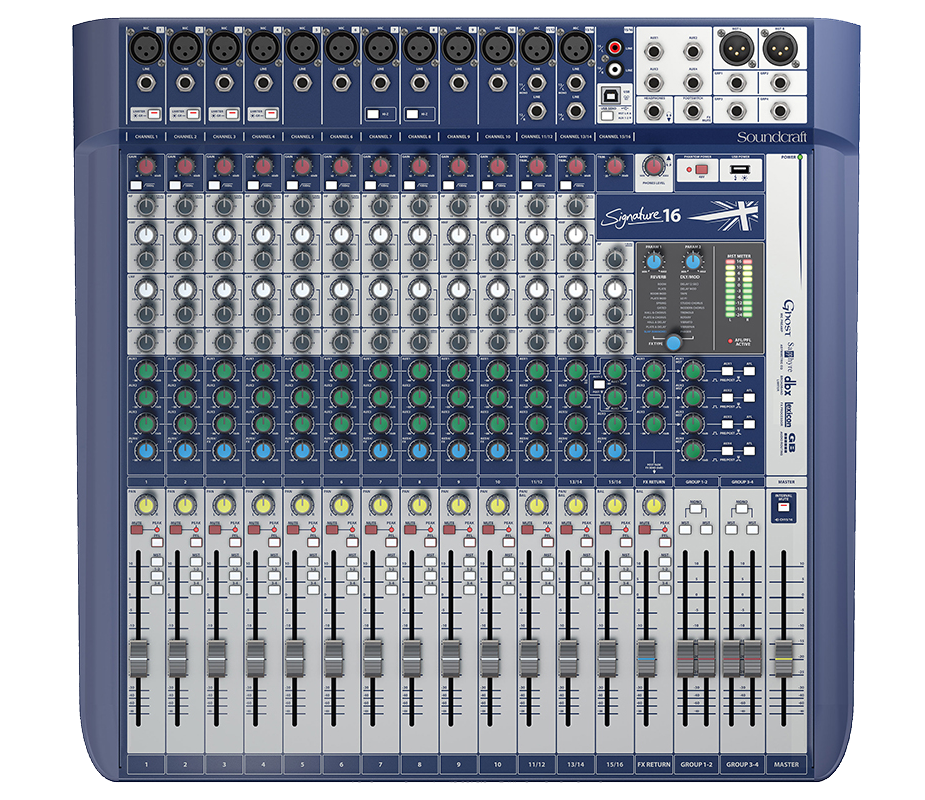Screen dimensions: 925x800
Task: Click channel 3 blue AUX4/FX send knob
Action: click(x=224, y=451)
